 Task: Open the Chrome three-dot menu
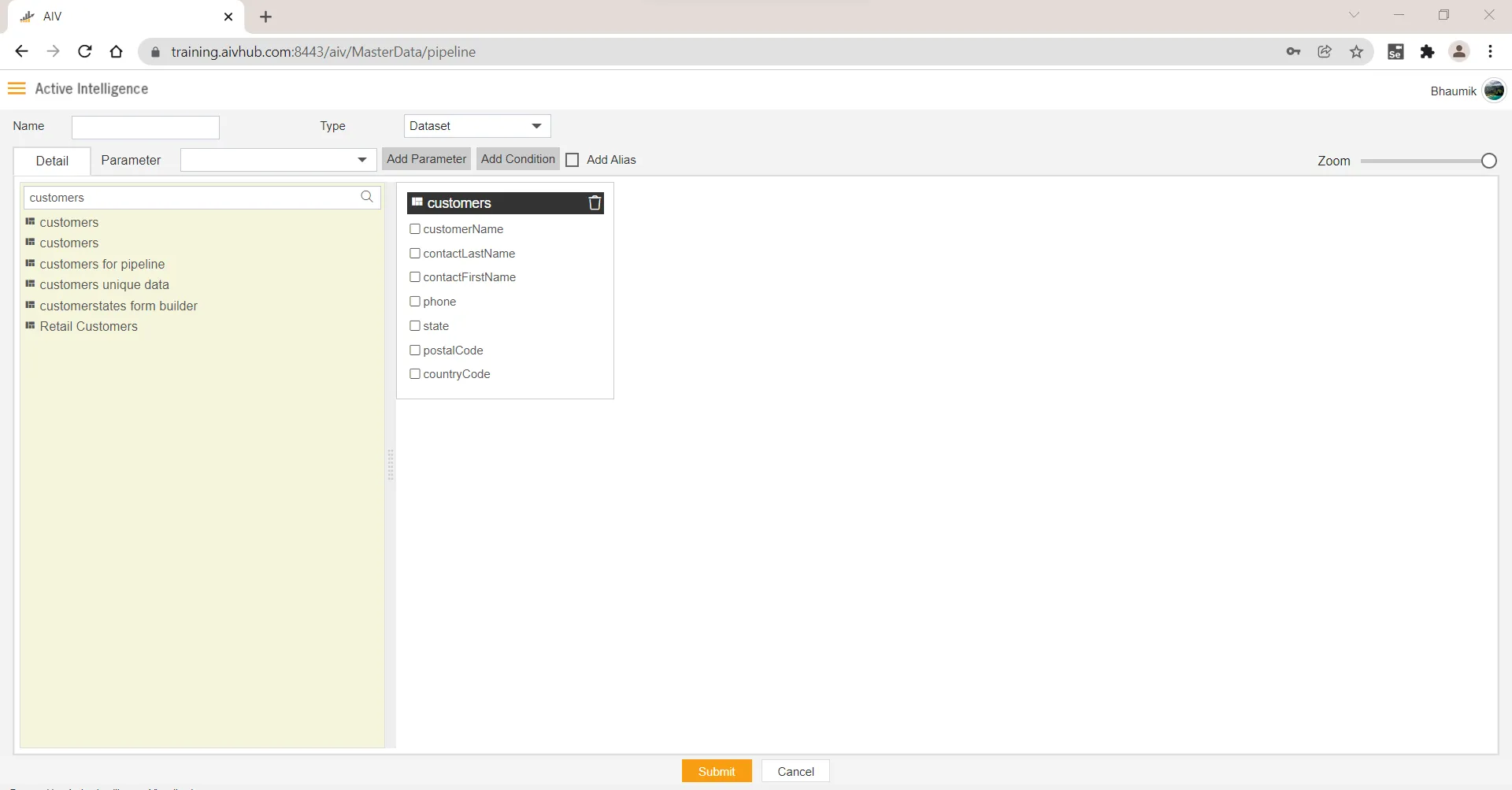pos(1490,52)
